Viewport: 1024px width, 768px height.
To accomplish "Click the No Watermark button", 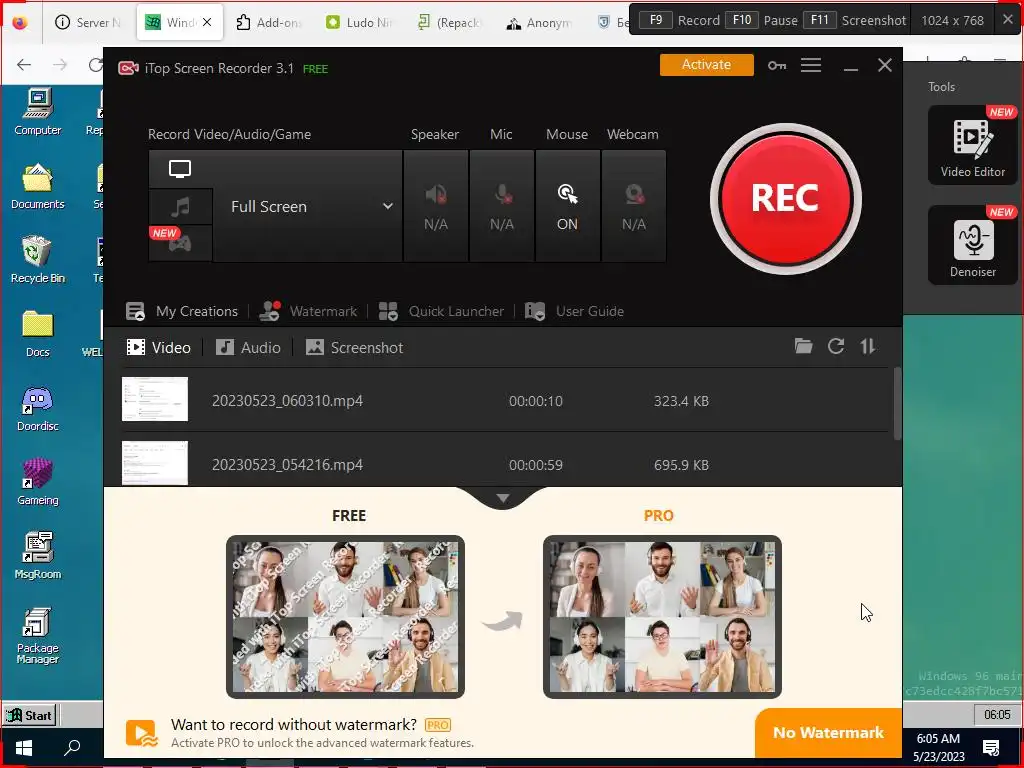I will [828, 733].
